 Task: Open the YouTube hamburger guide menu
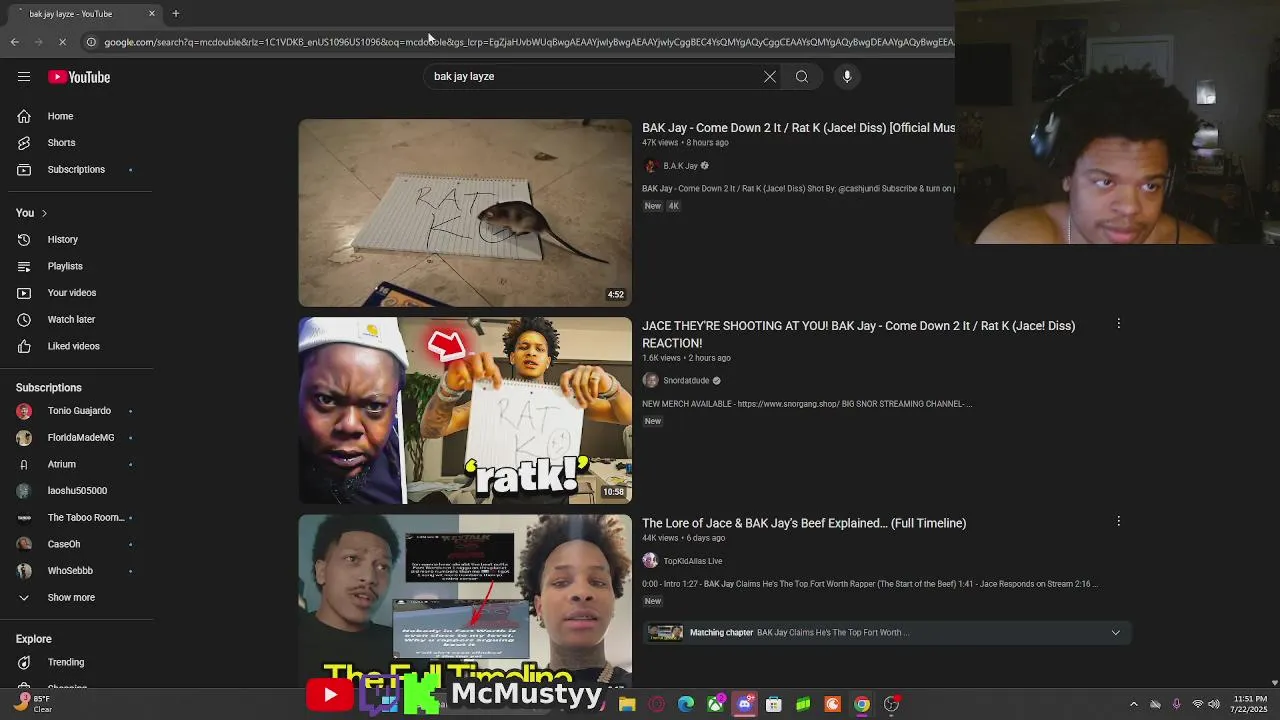click(x=24, y=77)
